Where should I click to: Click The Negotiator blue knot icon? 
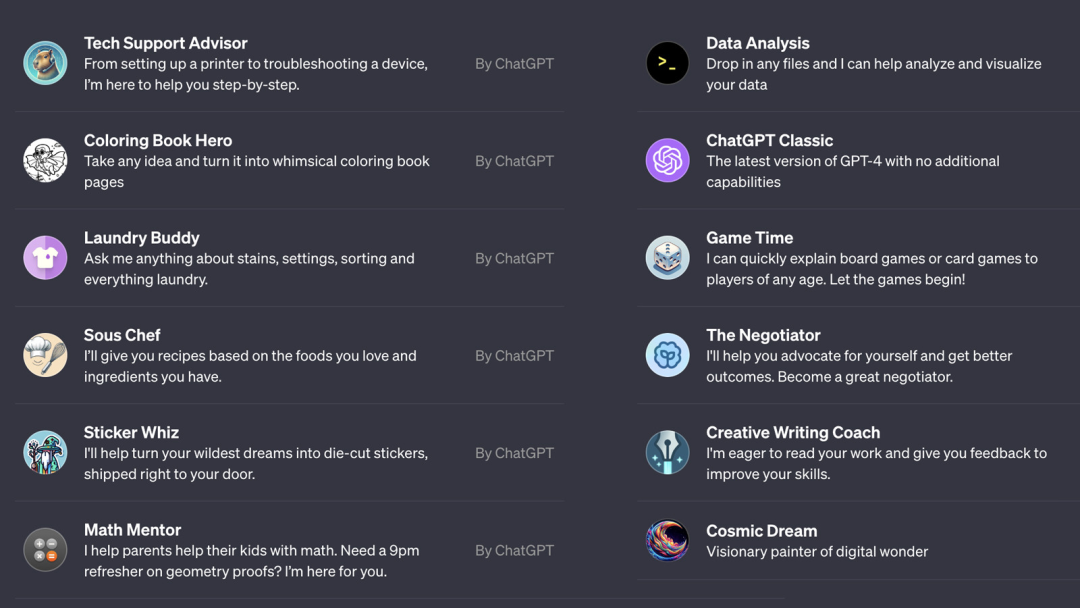(x=667, y=355)
